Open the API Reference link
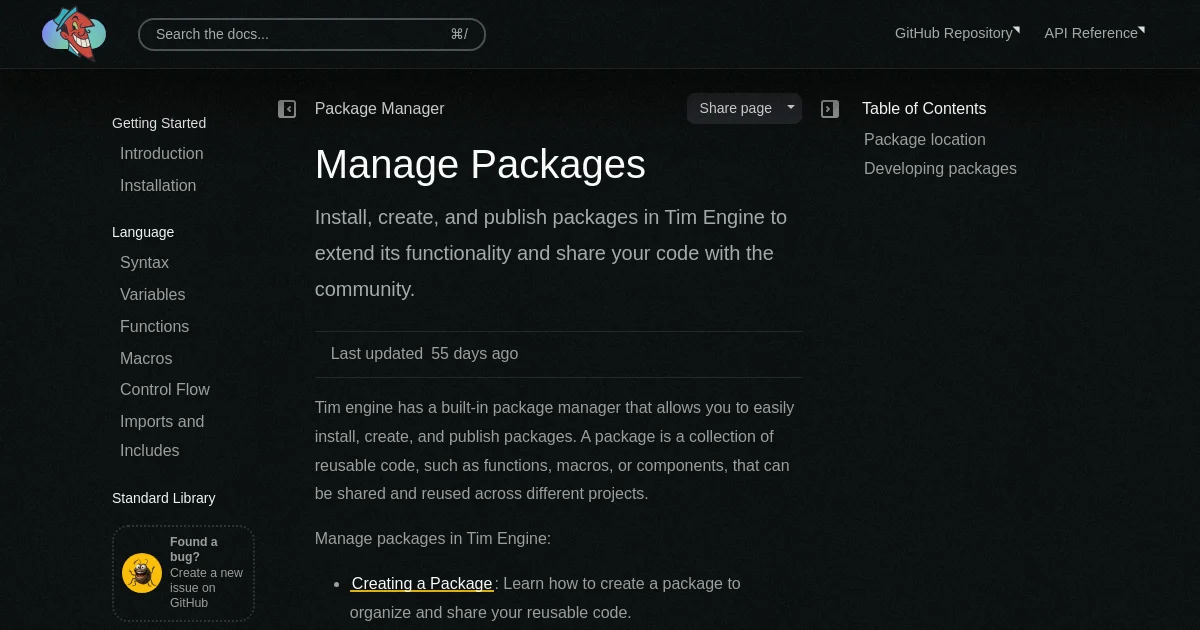This screenshot has height=630, width=1200. click(1095, 33)
